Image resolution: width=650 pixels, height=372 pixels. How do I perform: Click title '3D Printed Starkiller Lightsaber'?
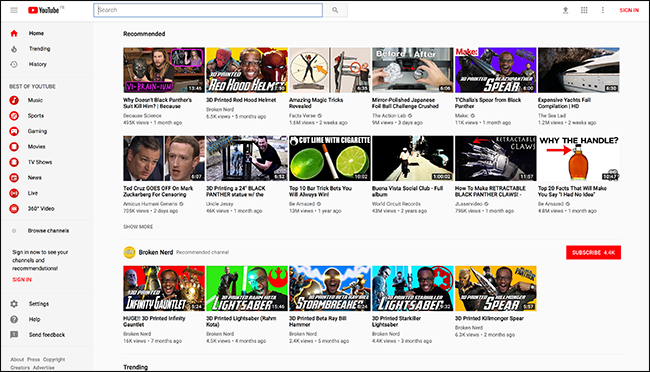(396, 321)
